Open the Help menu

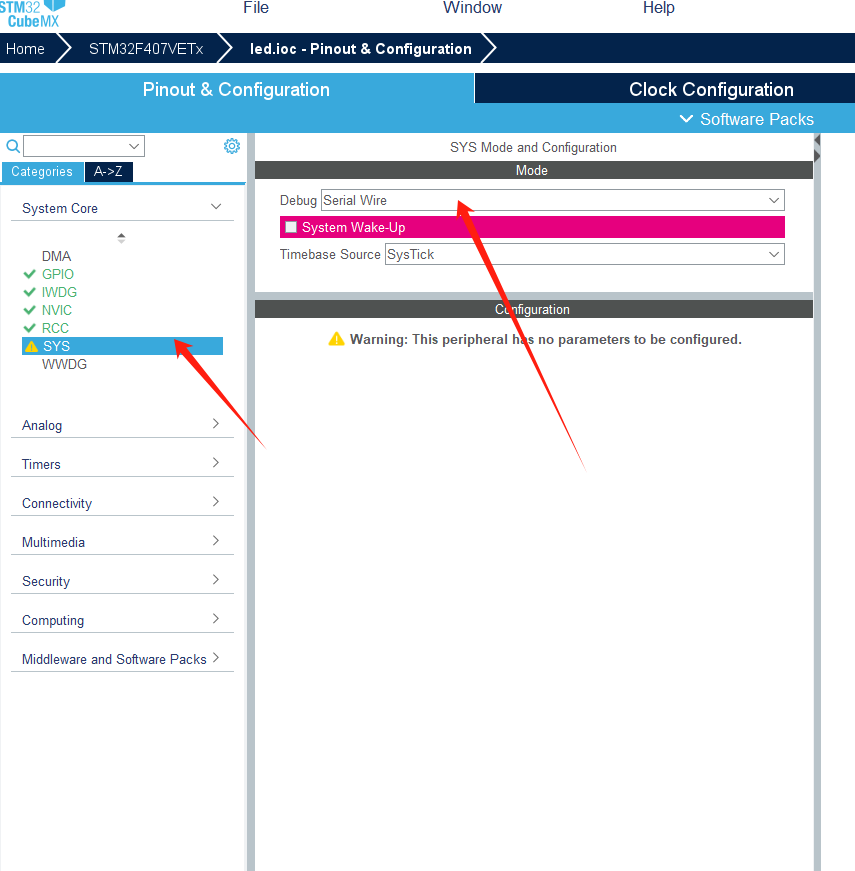tap(658, 8)
